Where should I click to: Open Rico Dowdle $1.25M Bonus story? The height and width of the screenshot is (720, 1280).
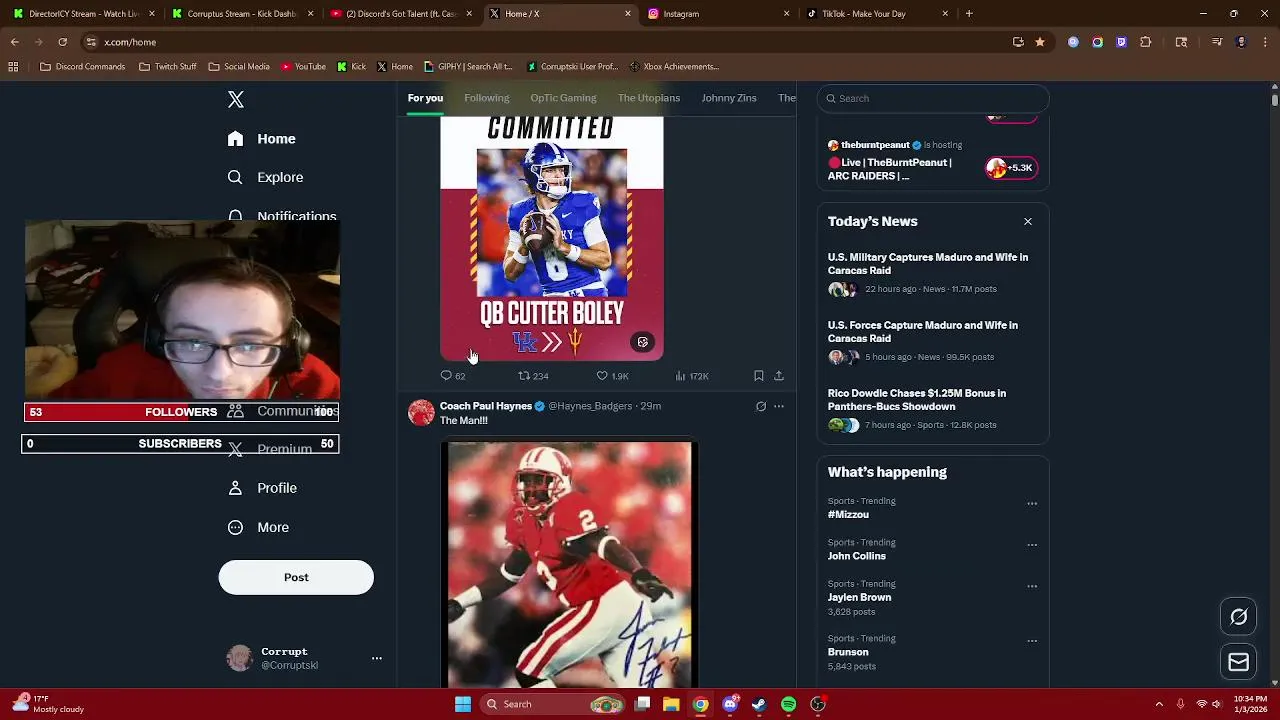point(933,408)
